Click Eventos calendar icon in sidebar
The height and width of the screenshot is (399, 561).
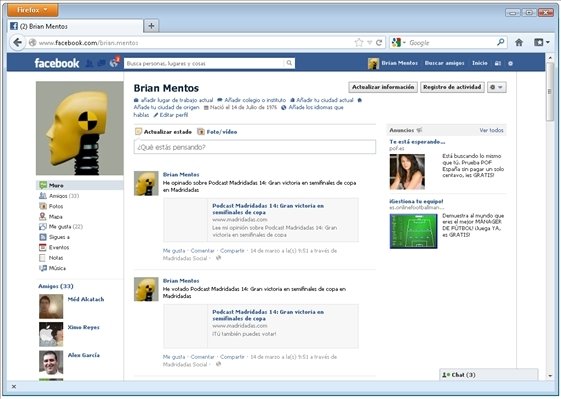pos(43,247)
